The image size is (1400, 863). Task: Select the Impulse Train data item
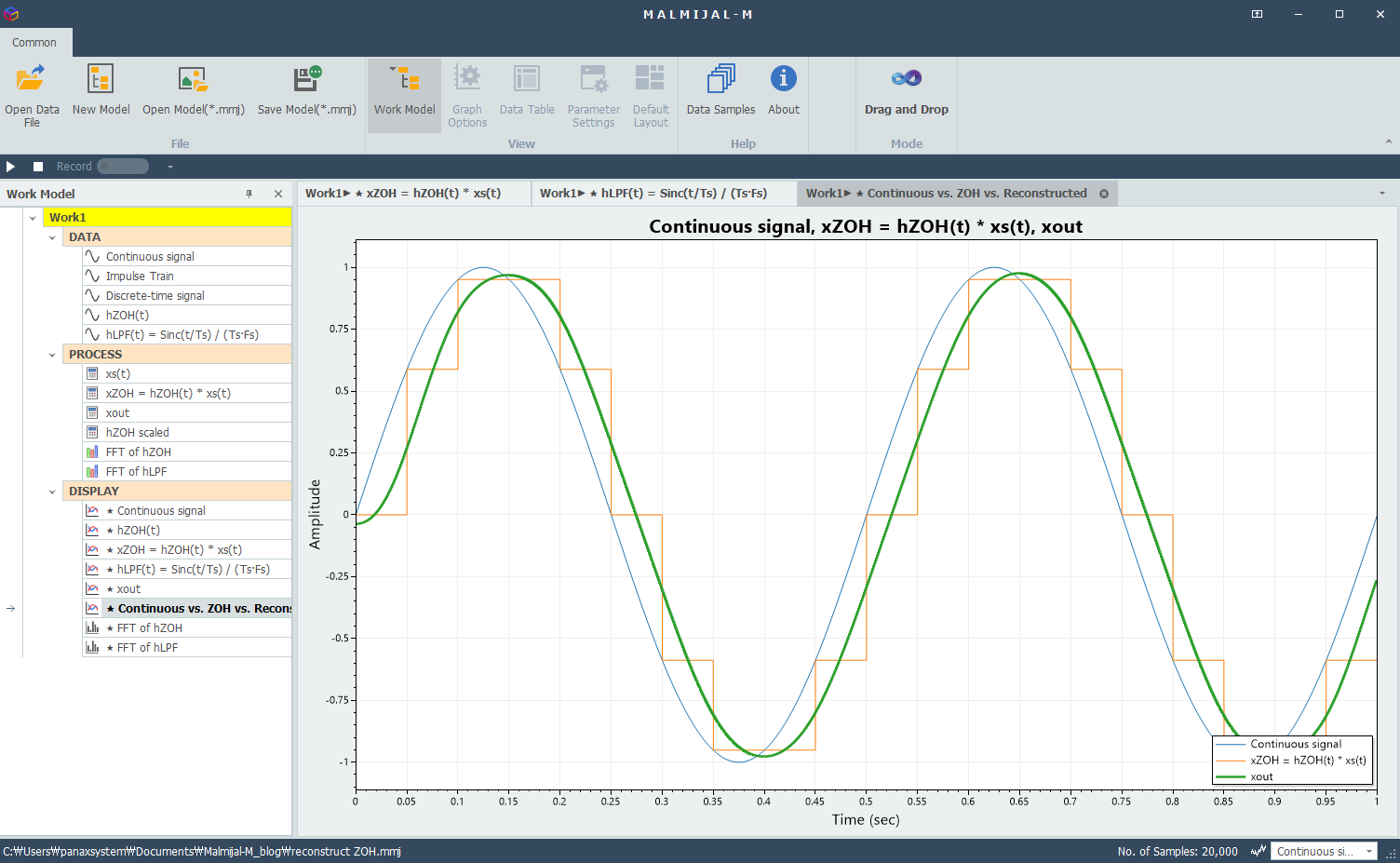pyautogui.click(x=186, y=276)
